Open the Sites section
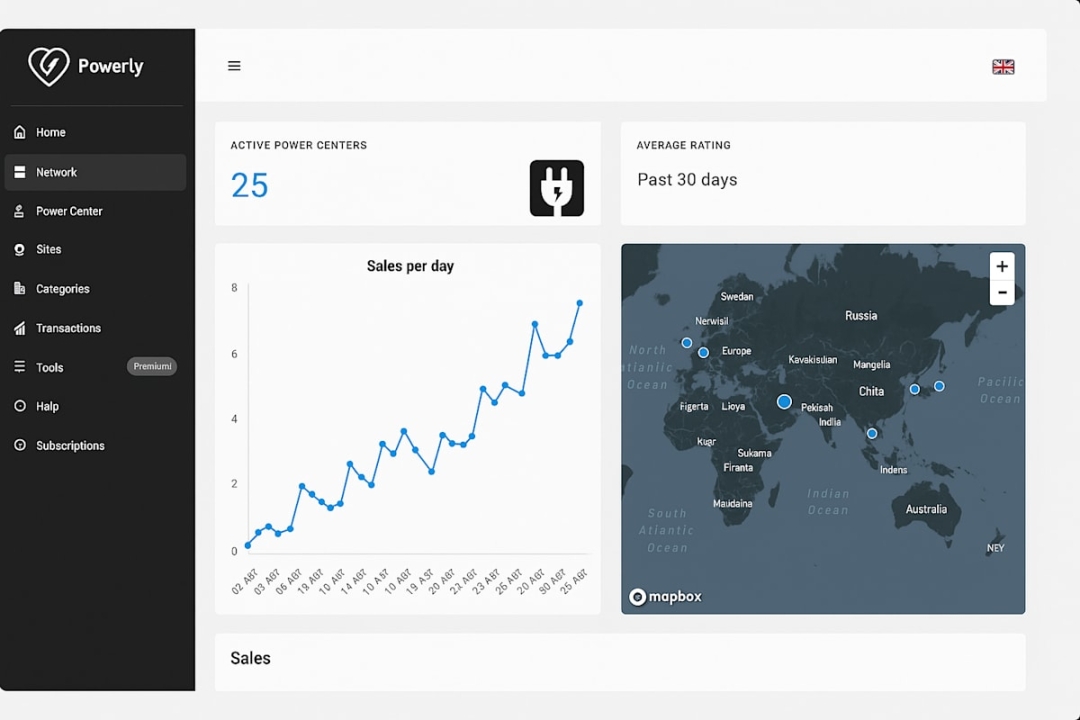 [x=95, y=249]
